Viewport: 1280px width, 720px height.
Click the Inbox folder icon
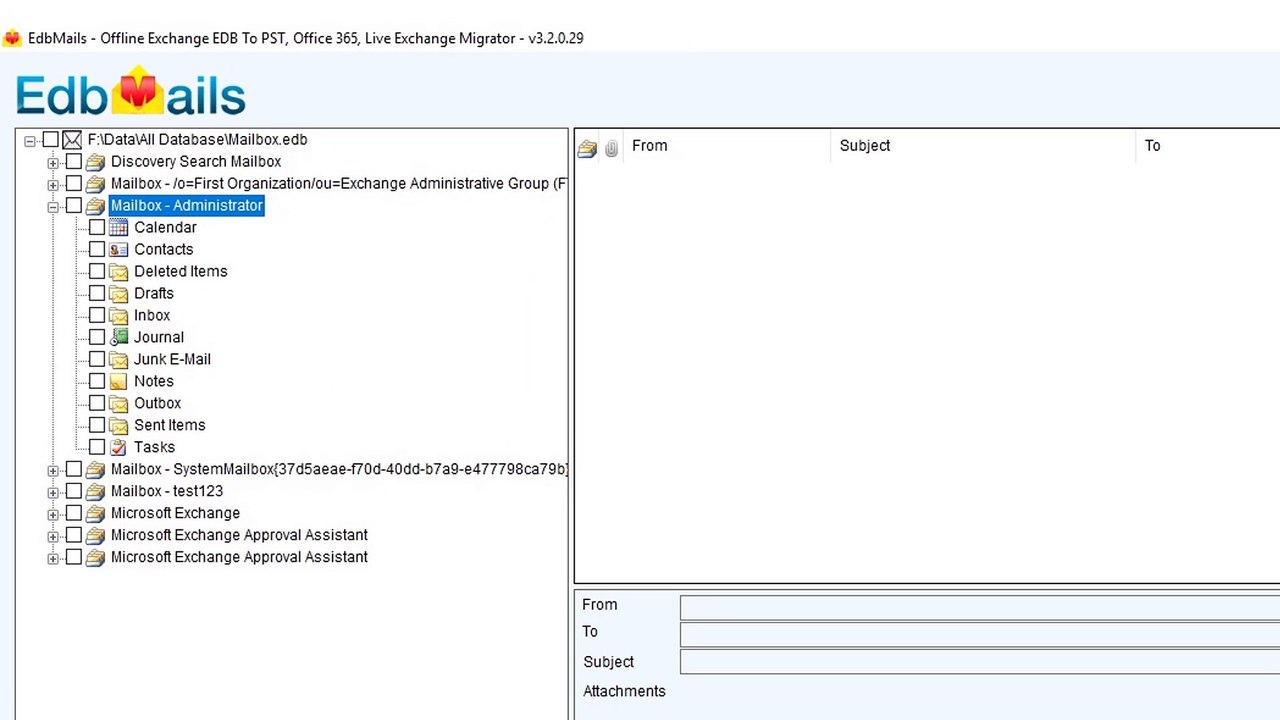pyautogui.click(x=118, y=315)
